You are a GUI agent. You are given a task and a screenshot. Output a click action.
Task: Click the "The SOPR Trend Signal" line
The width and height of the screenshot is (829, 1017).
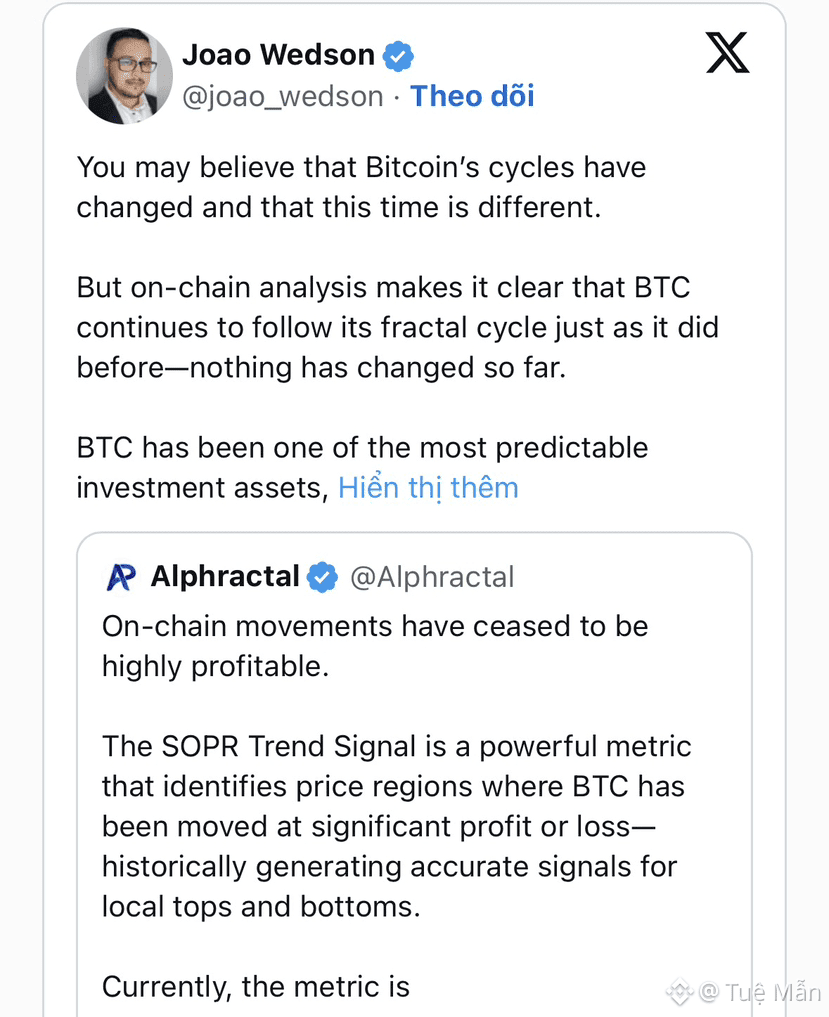point(396,747)
